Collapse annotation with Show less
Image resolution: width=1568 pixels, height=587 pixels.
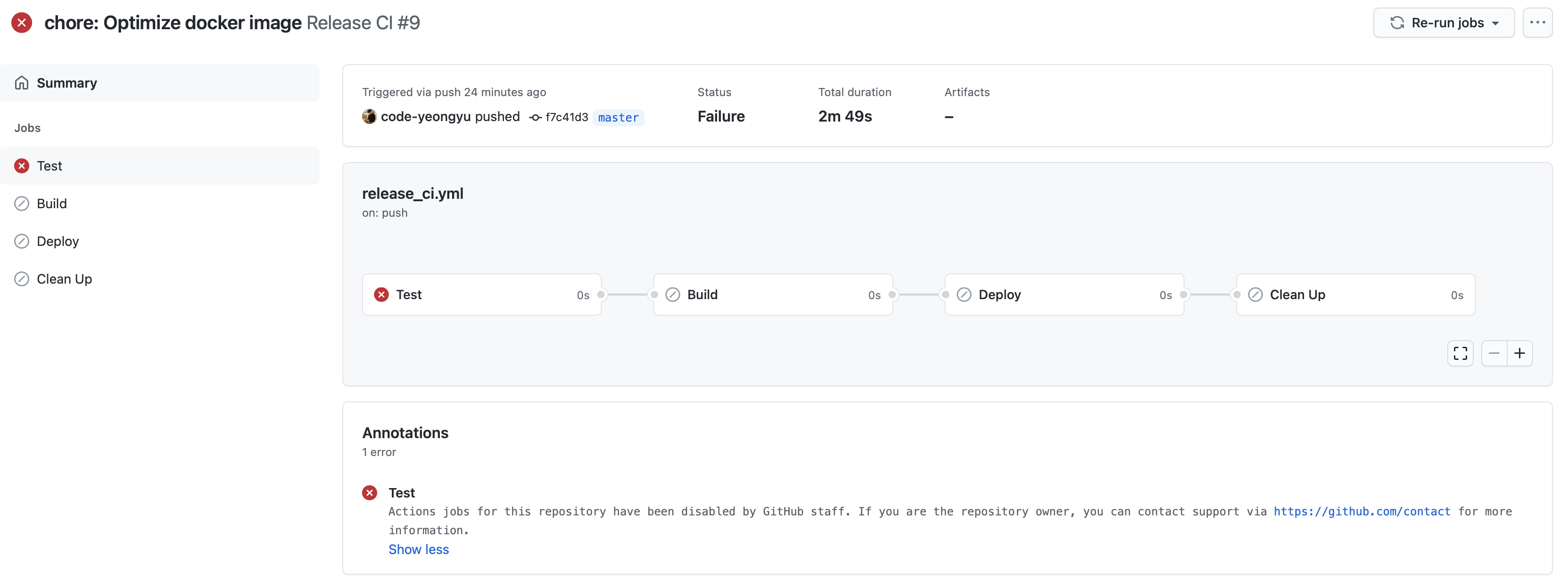point(418,549)
